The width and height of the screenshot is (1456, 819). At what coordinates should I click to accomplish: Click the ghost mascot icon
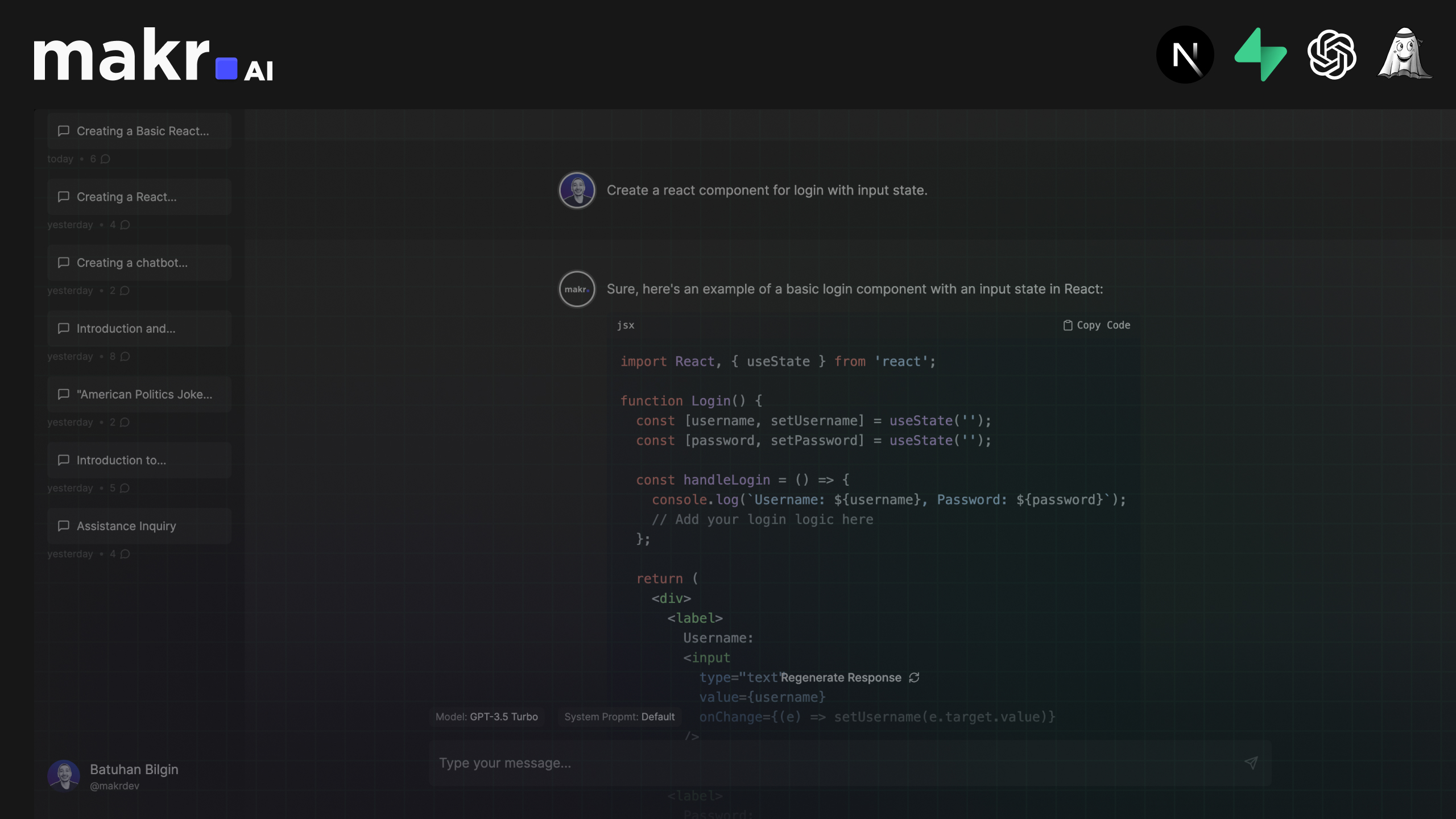(x=1404, y=53)
